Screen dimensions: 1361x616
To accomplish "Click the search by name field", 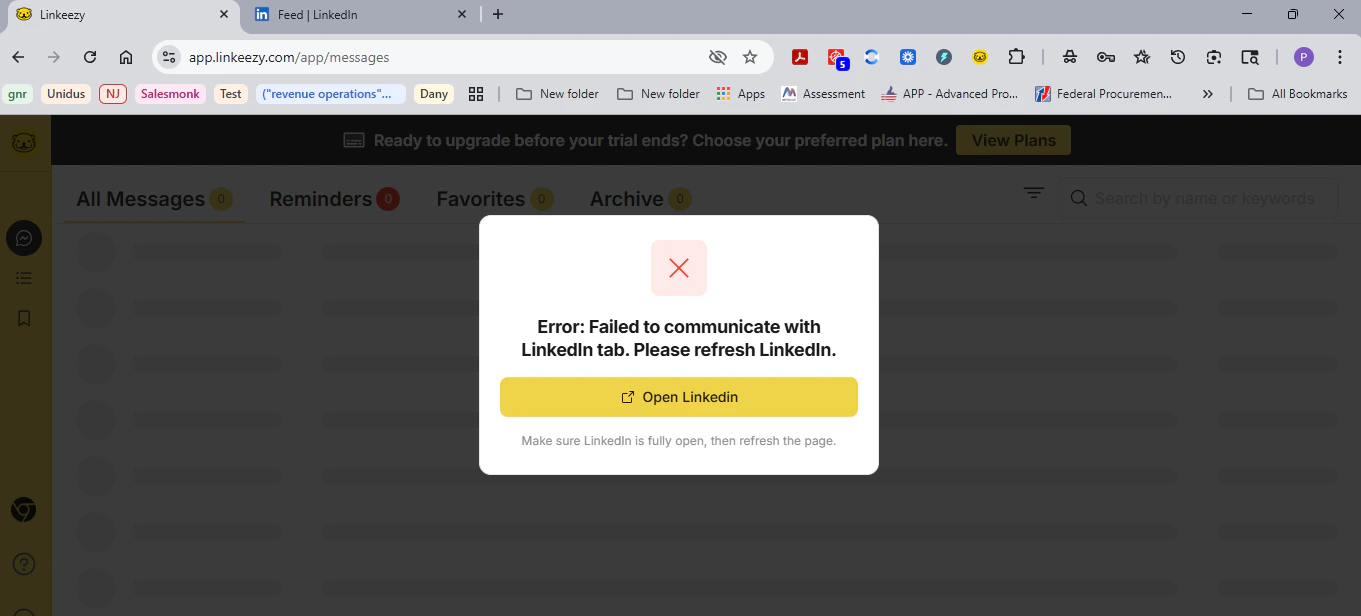I will pos(1198,198).
